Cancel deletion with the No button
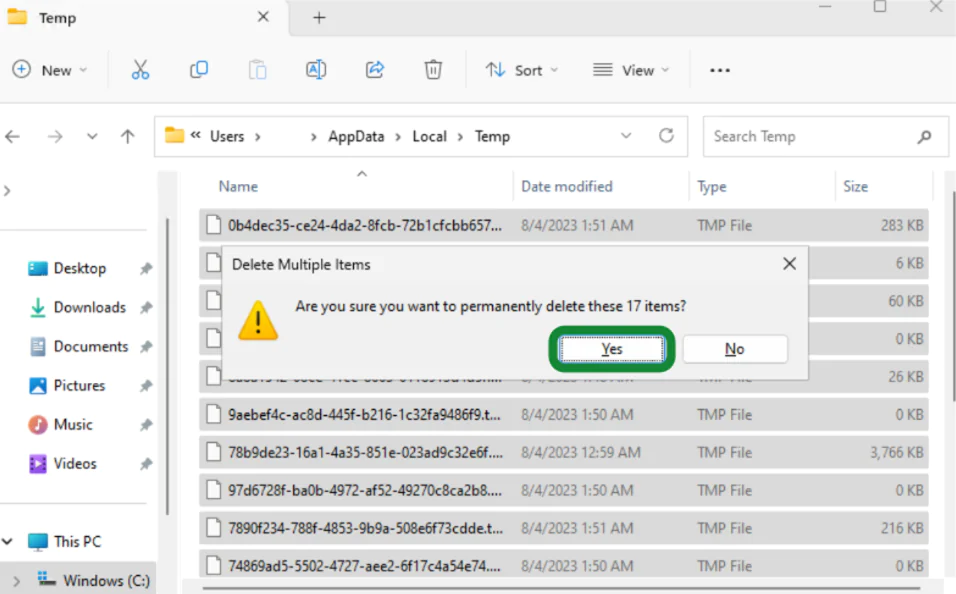 [735, 349]
